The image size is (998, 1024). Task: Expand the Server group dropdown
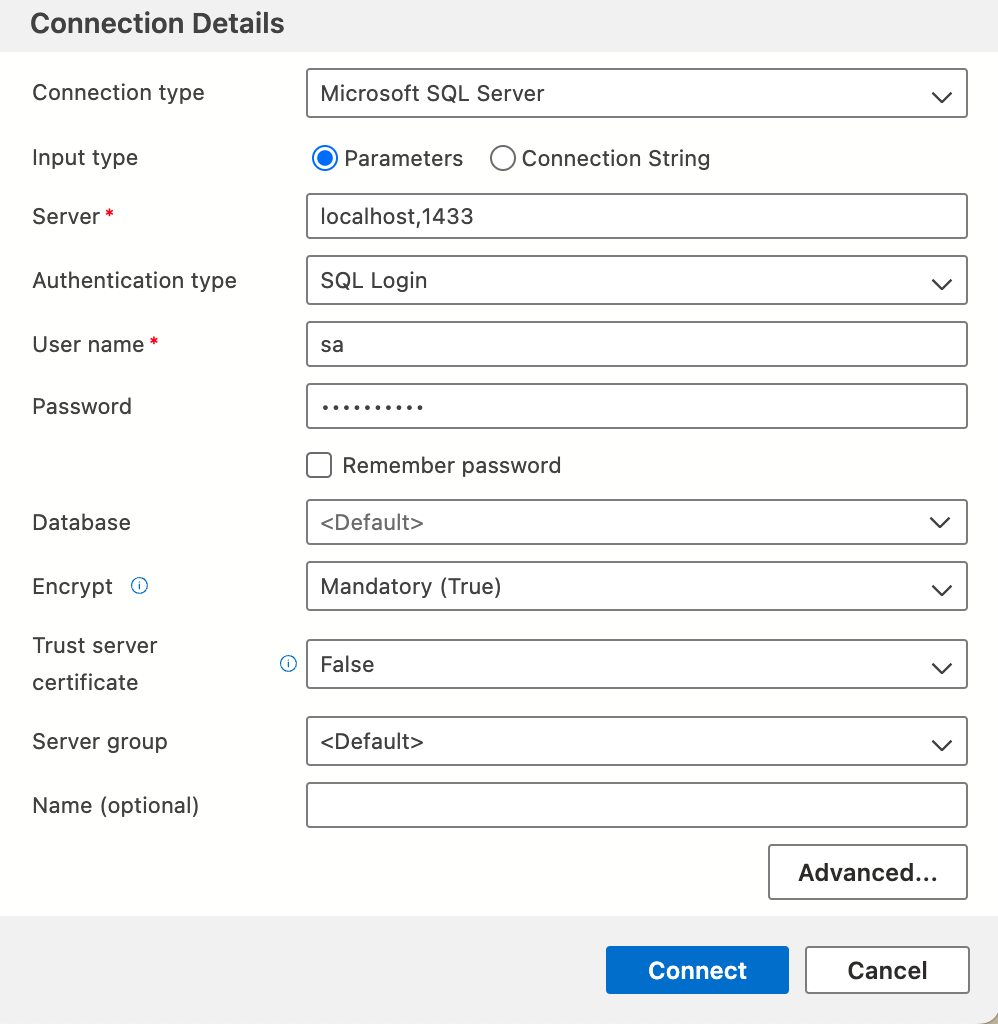pyautogui.click(x=637, y=741)
